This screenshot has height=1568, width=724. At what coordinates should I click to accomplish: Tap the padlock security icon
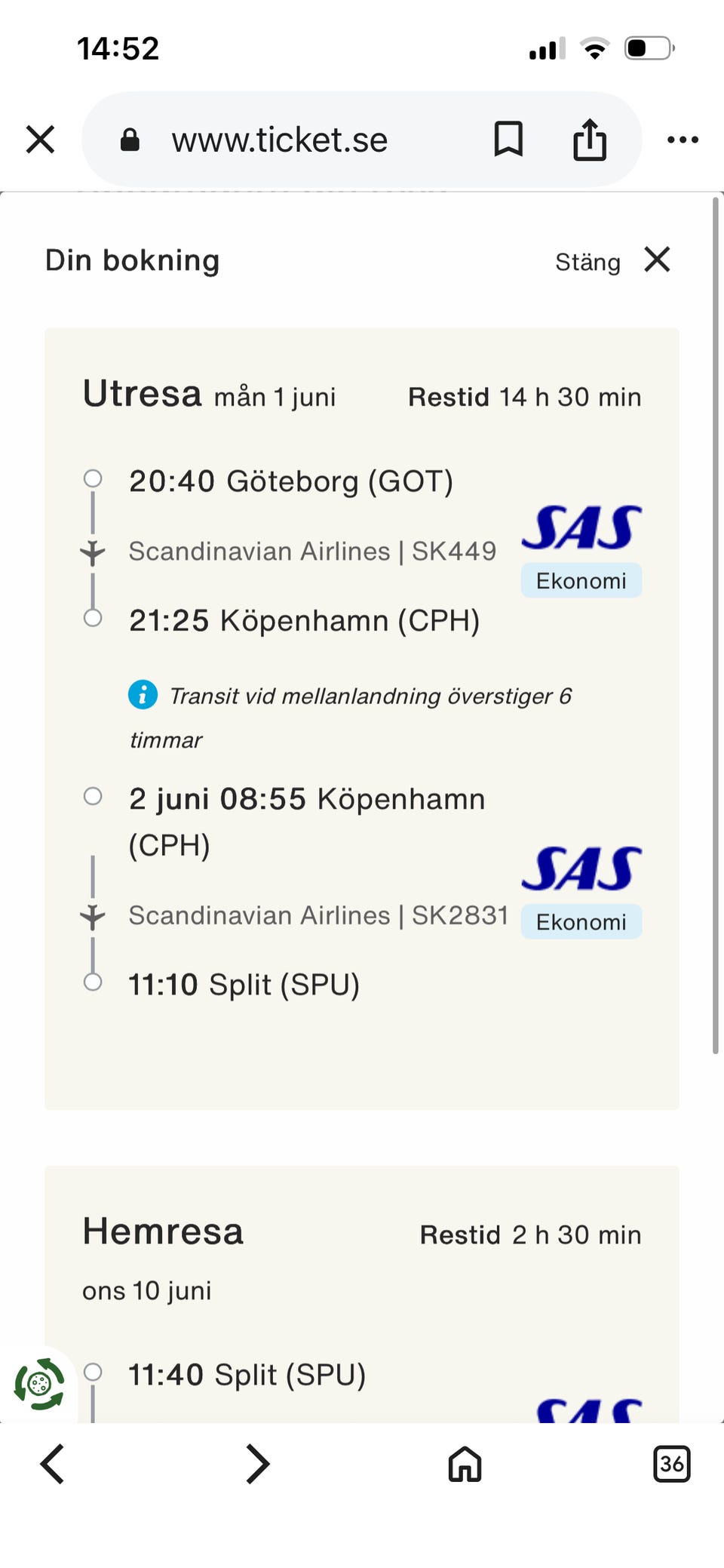[130, 140]
